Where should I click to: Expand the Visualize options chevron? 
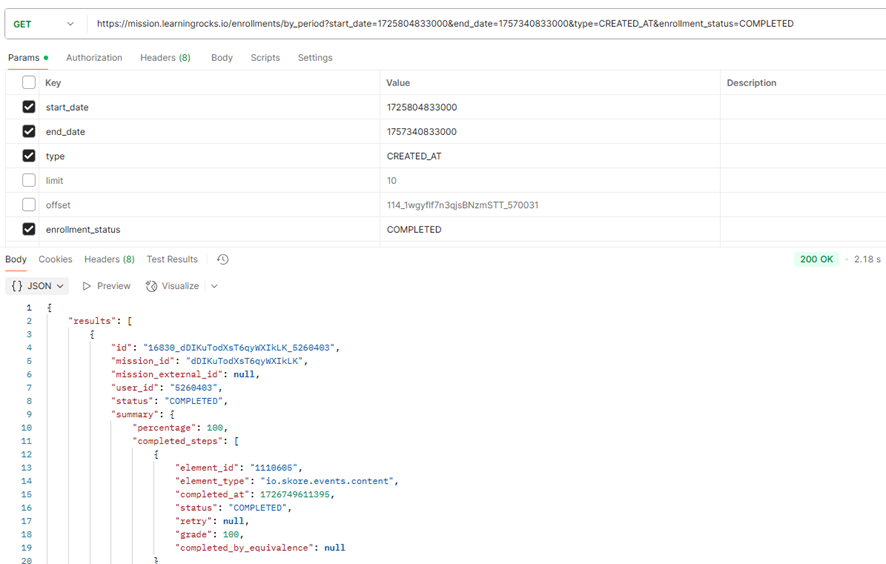click(x=214, y=286)
